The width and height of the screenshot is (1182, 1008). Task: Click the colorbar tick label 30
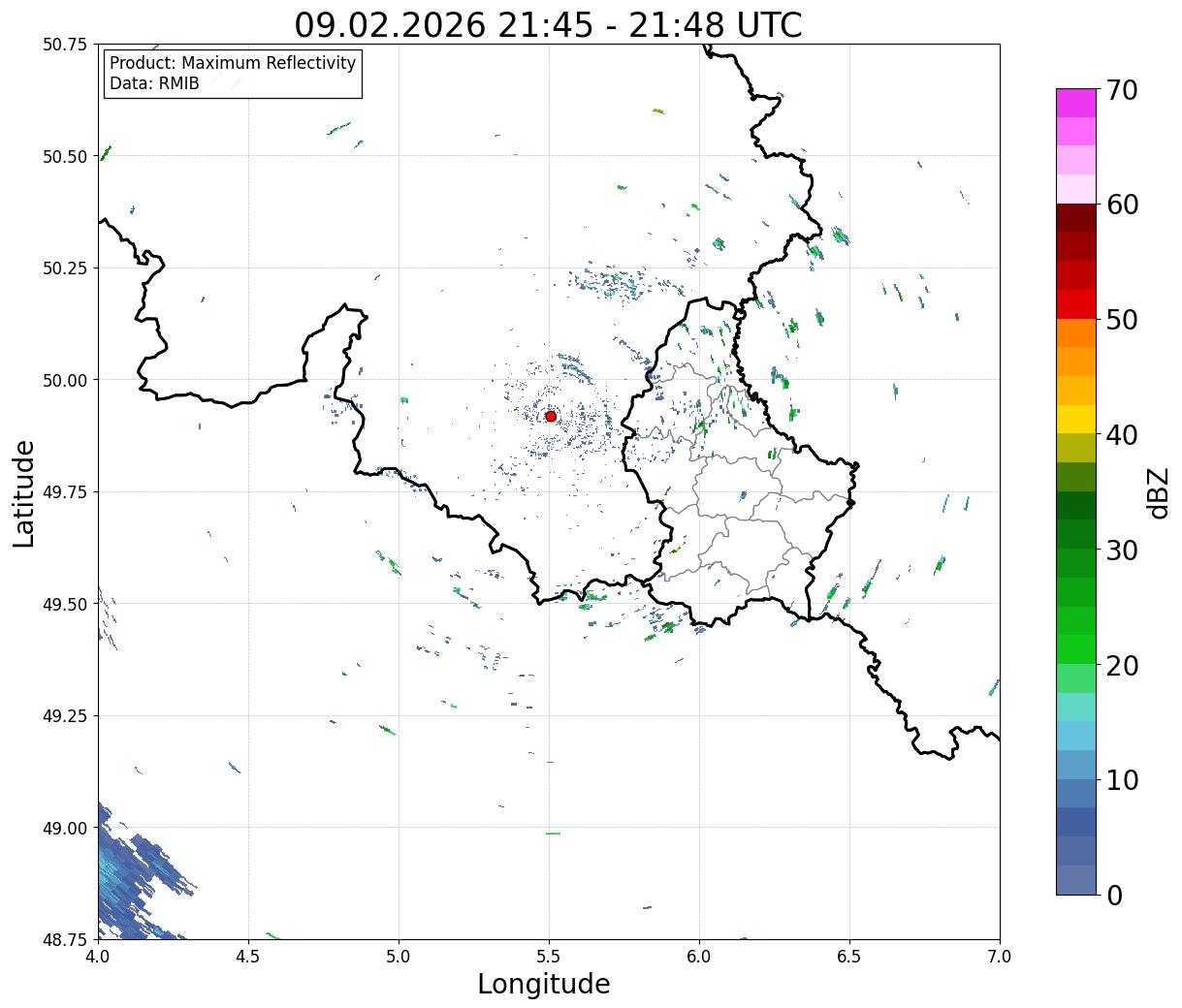click(1121, 550)
